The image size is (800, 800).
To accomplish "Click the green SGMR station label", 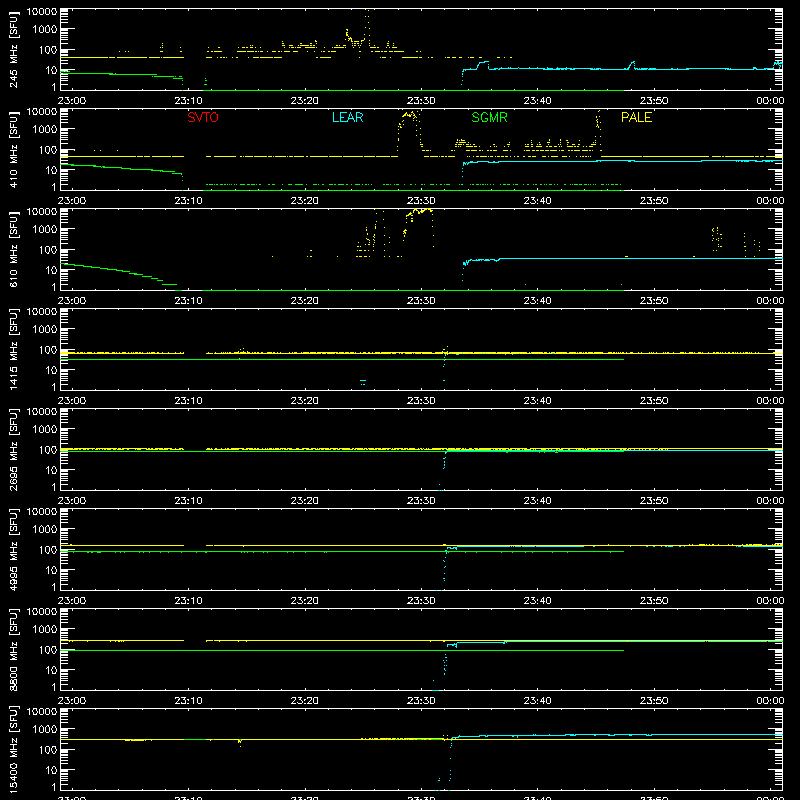I will pos(489,117).
